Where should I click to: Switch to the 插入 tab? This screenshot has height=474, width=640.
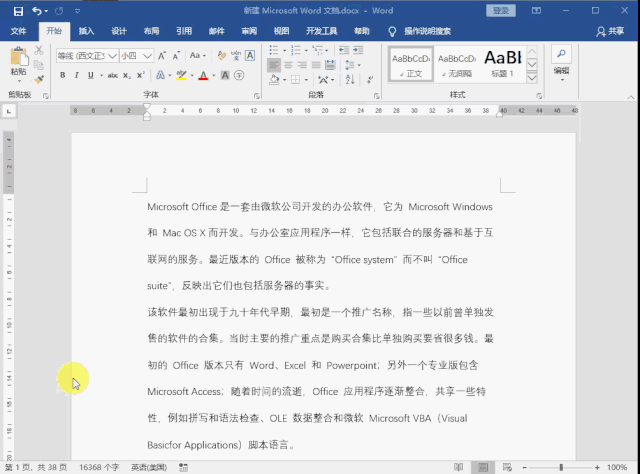[86, 31]
